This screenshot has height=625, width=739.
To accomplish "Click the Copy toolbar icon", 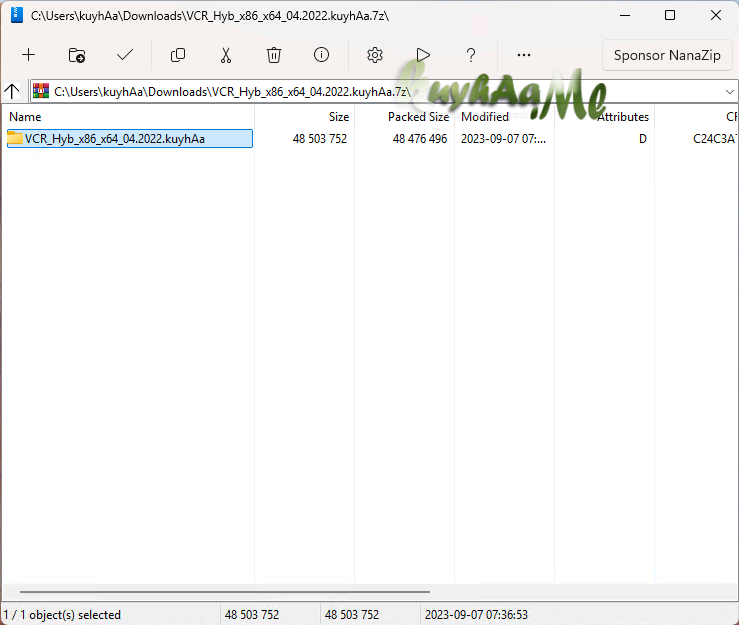I will click(178, 55).
